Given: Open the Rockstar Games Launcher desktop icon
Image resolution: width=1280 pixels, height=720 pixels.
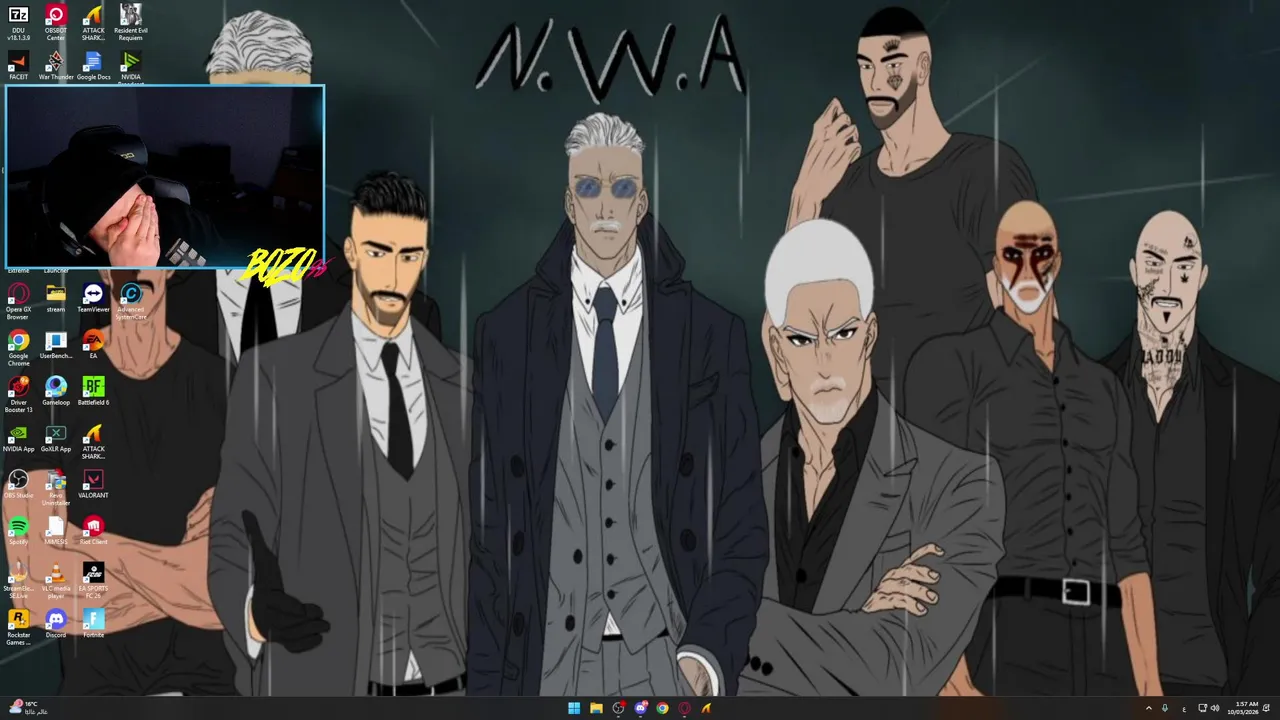Looking at the screenshot, I should tap(18, 627).
